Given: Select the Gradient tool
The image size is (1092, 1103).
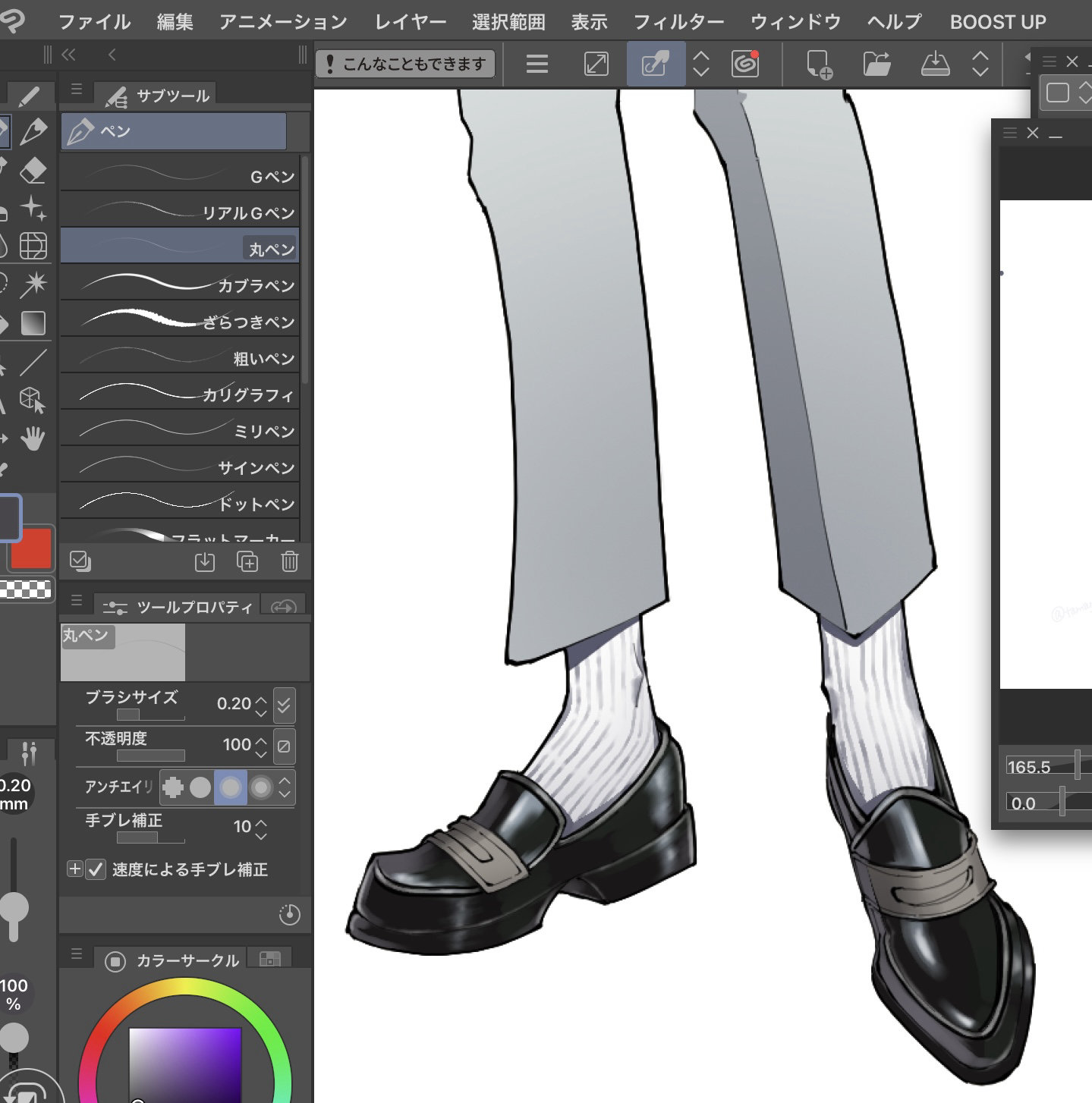Looking at the screenshot, I should (x=33, y=323).
